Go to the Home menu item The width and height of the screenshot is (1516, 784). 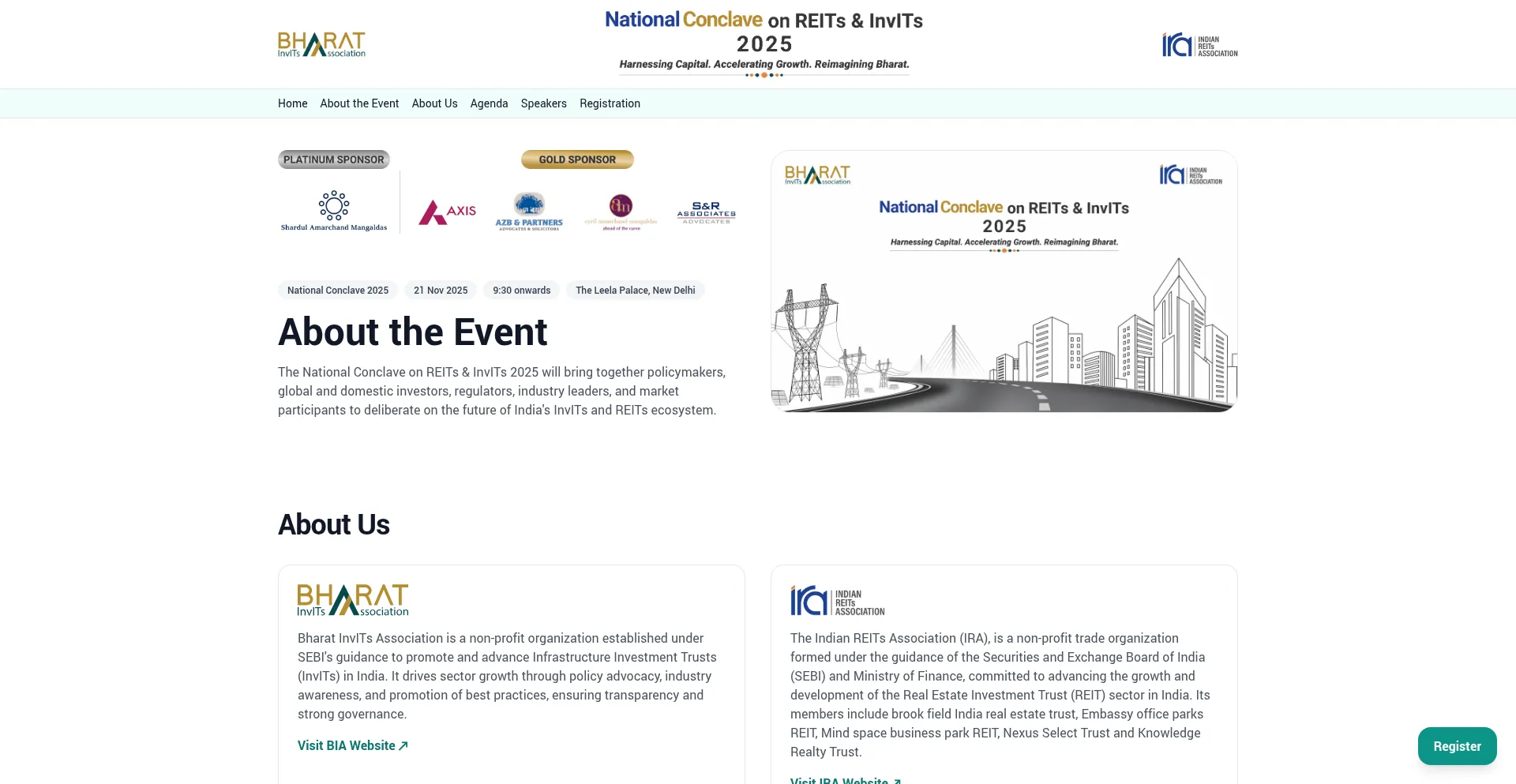coord(292,103)
